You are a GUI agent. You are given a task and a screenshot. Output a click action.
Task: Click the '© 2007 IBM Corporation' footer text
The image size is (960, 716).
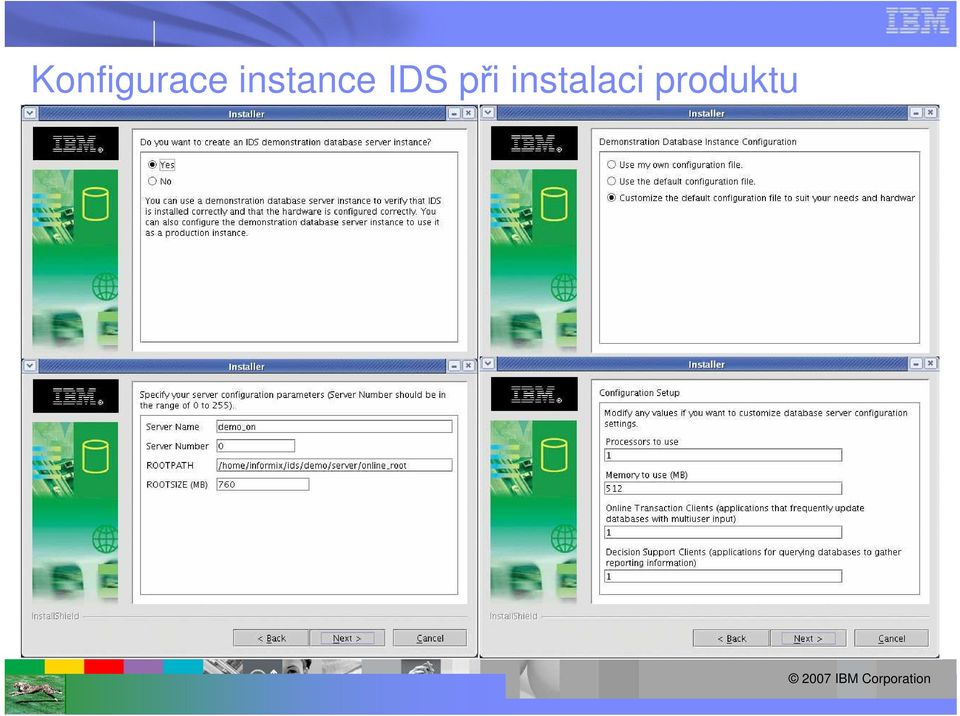pyautogui.click(x=859, y=679)
